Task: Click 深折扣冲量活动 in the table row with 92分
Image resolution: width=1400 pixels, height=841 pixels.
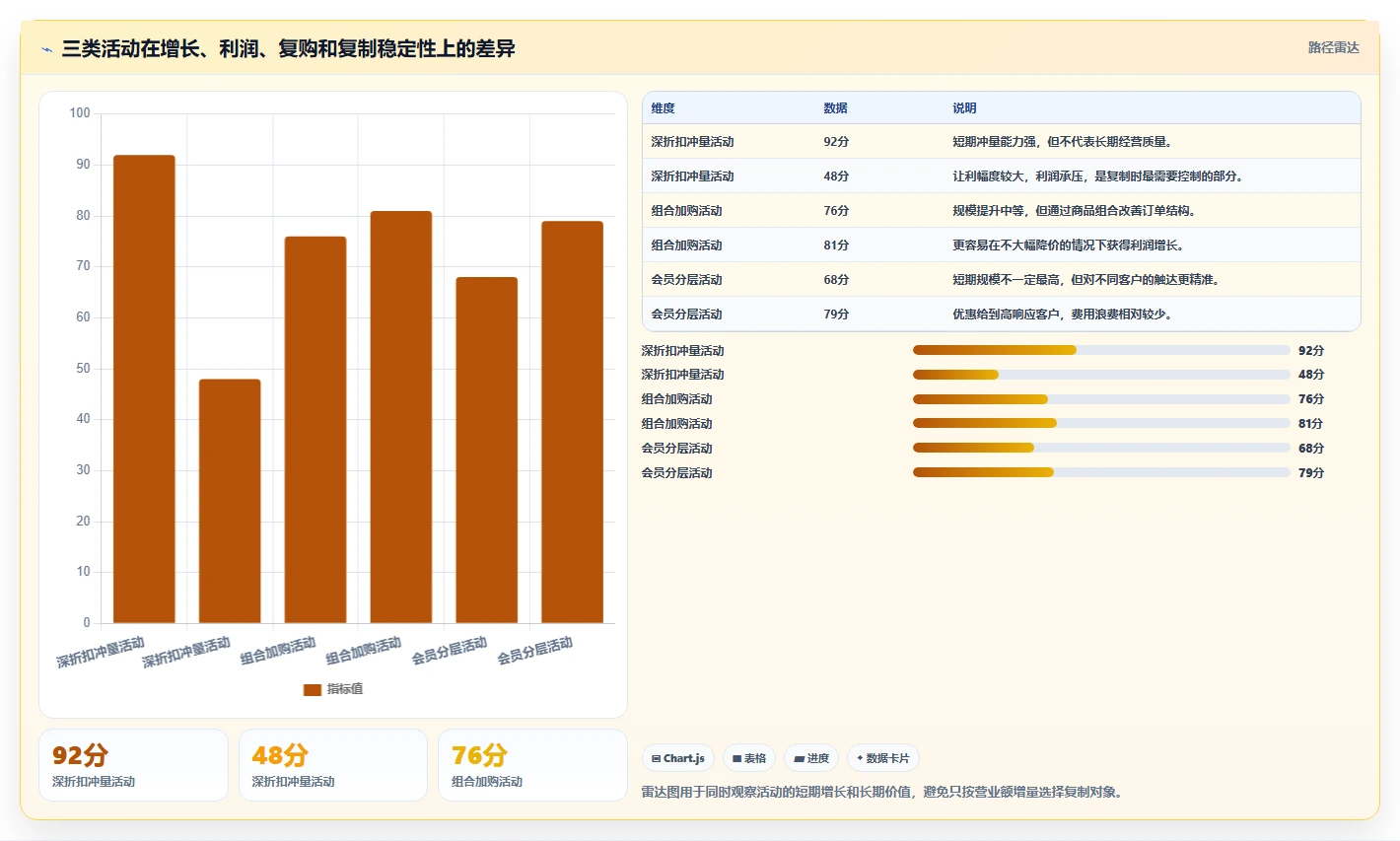Action: (692, 142)
